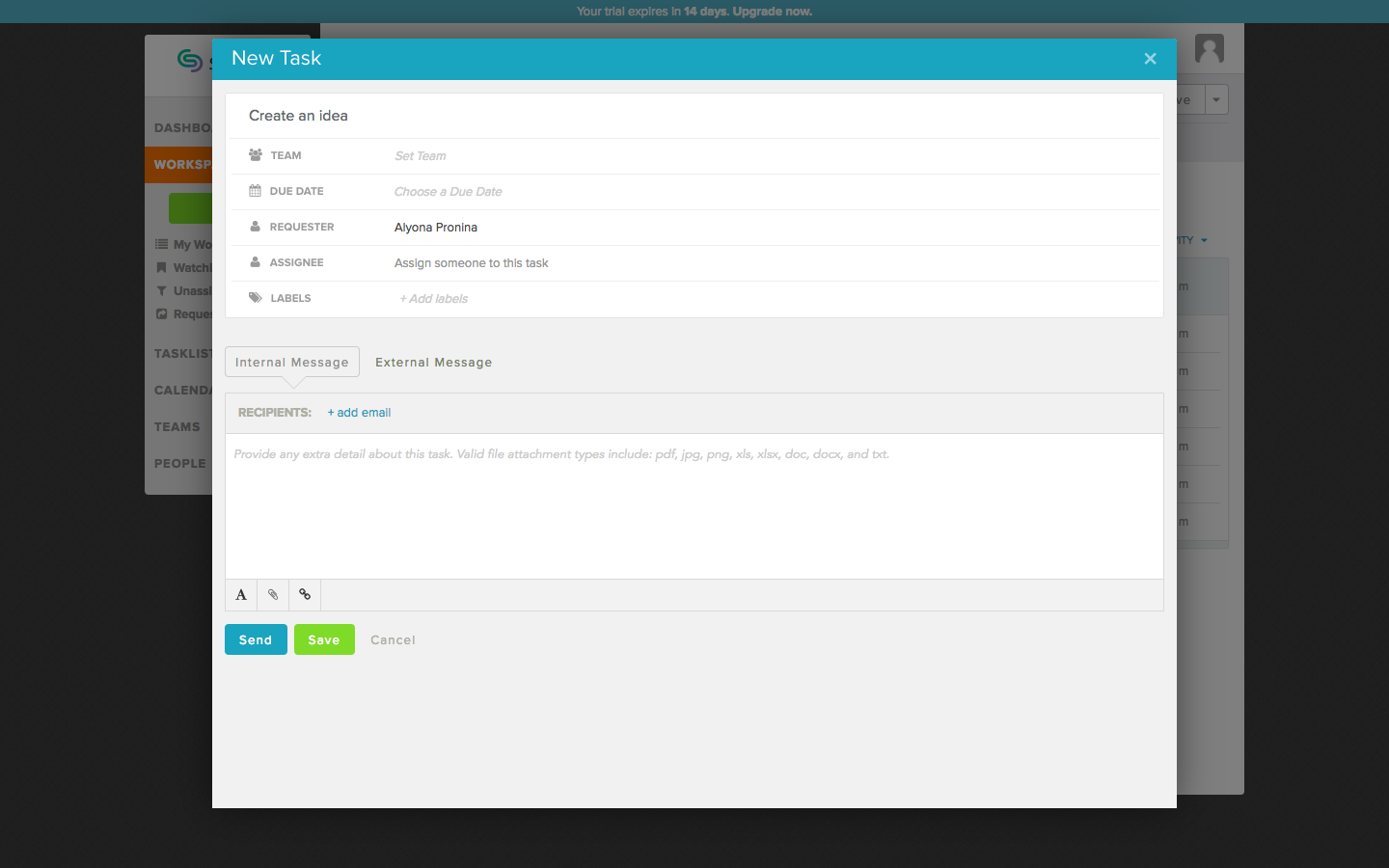This screenshot has height=868, width=1389.
Task: Open the dropdown arrow beside top-right button
Action: [1216, 99]
